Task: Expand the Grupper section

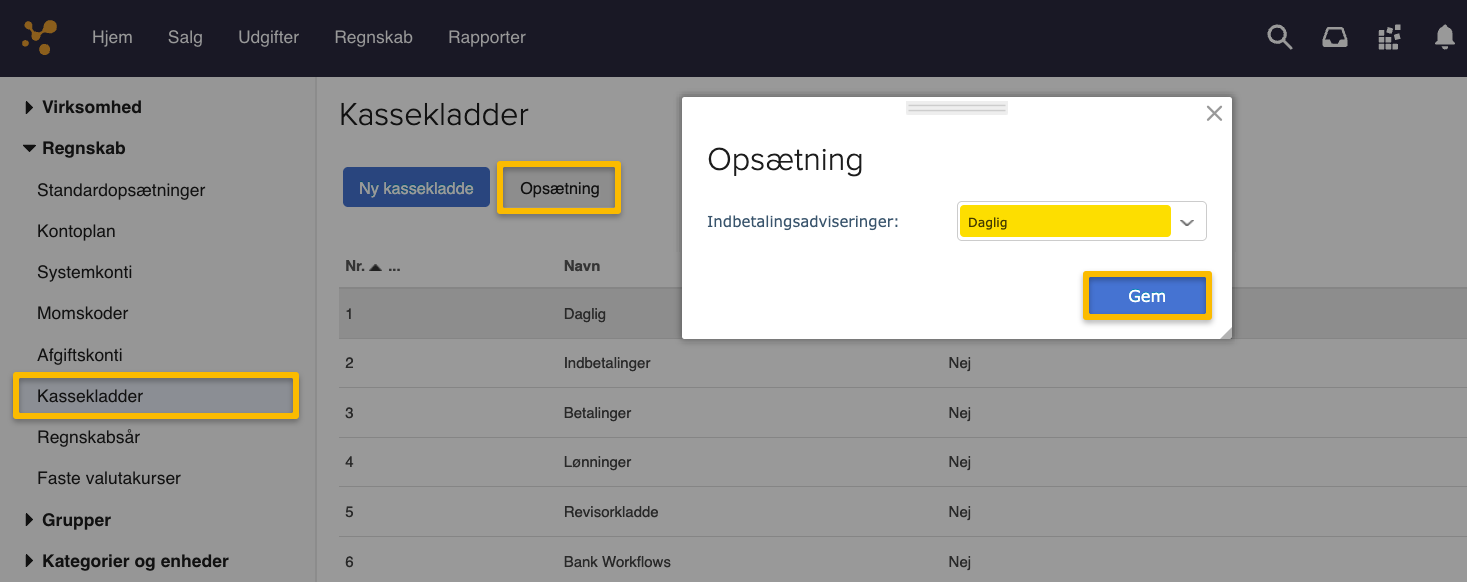Action: [x=74, y=519]
